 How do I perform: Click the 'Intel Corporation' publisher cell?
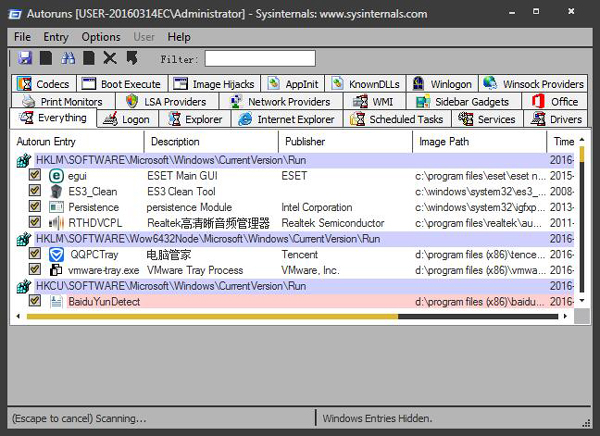[316, 207]
